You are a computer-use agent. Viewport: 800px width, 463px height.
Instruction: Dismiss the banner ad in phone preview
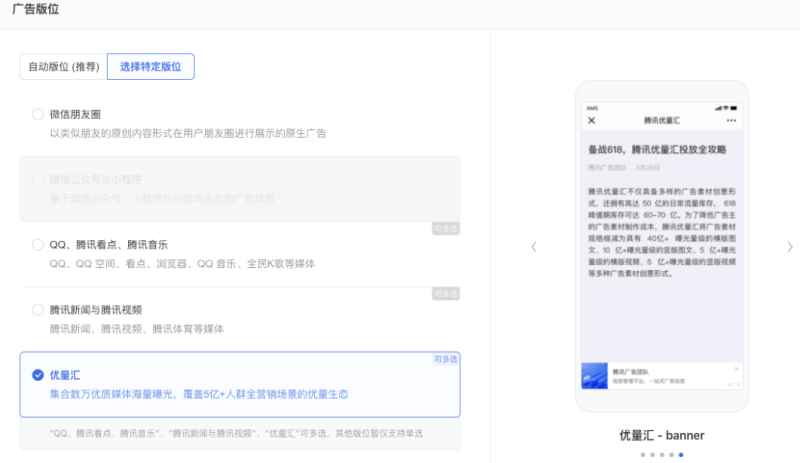coord(736,369)
